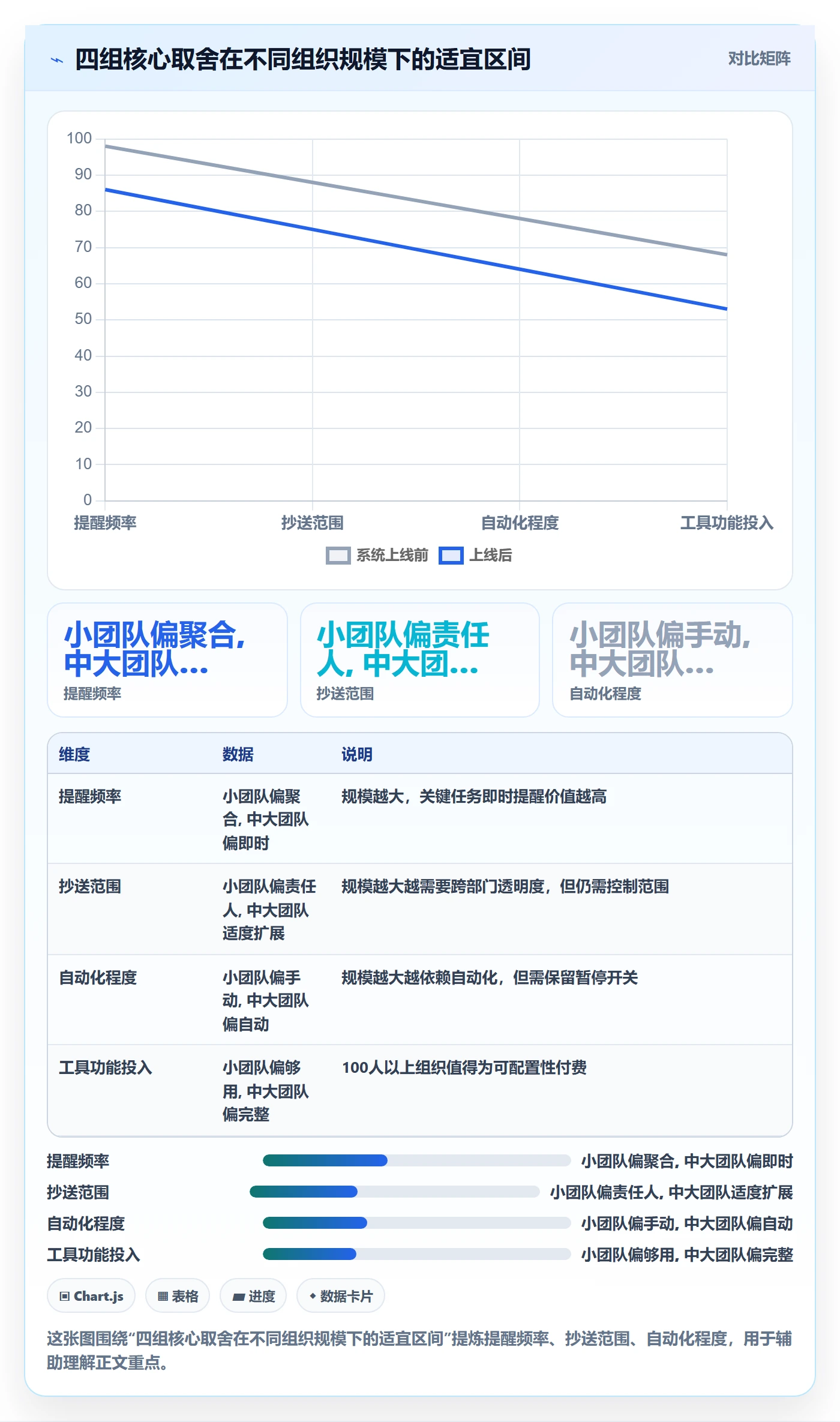
Task: Click the "抄送范围" x-axis label on the chart
Action: click(x=313, y=523)
